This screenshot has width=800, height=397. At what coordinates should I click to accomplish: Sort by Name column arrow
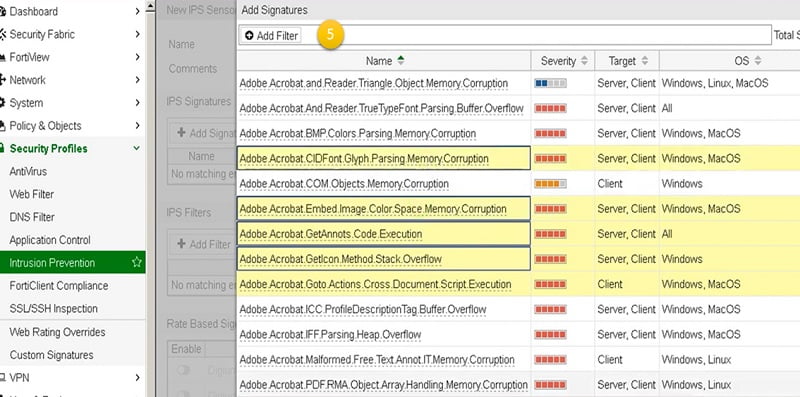click(401, 60)
